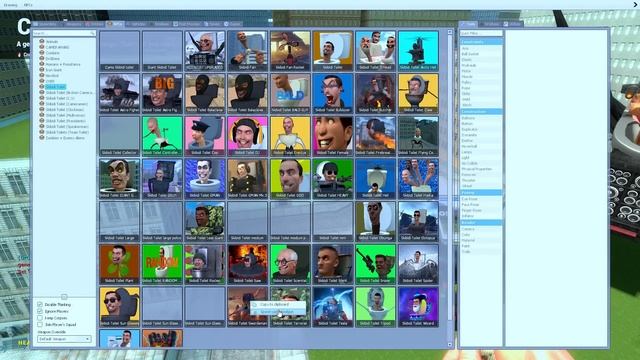Image resolution: width=640 pixels, height=360 pixels.
Task: Select the Skibidi Toilet Female thumbnail
Action: (333, 136)
